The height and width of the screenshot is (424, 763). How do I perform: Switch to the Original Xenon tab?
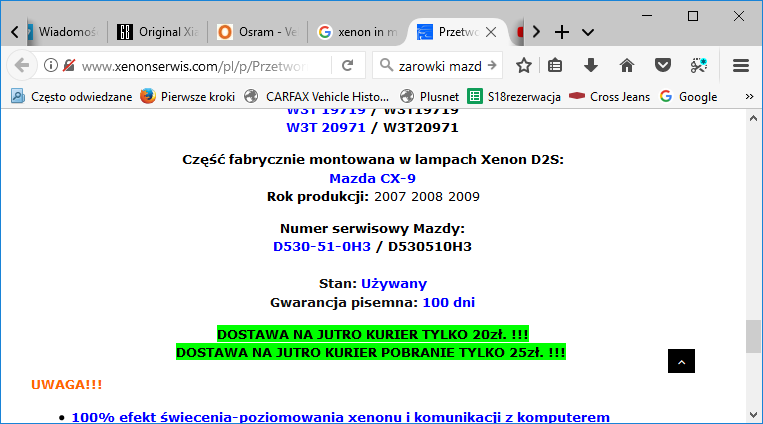tap(158, 31)
